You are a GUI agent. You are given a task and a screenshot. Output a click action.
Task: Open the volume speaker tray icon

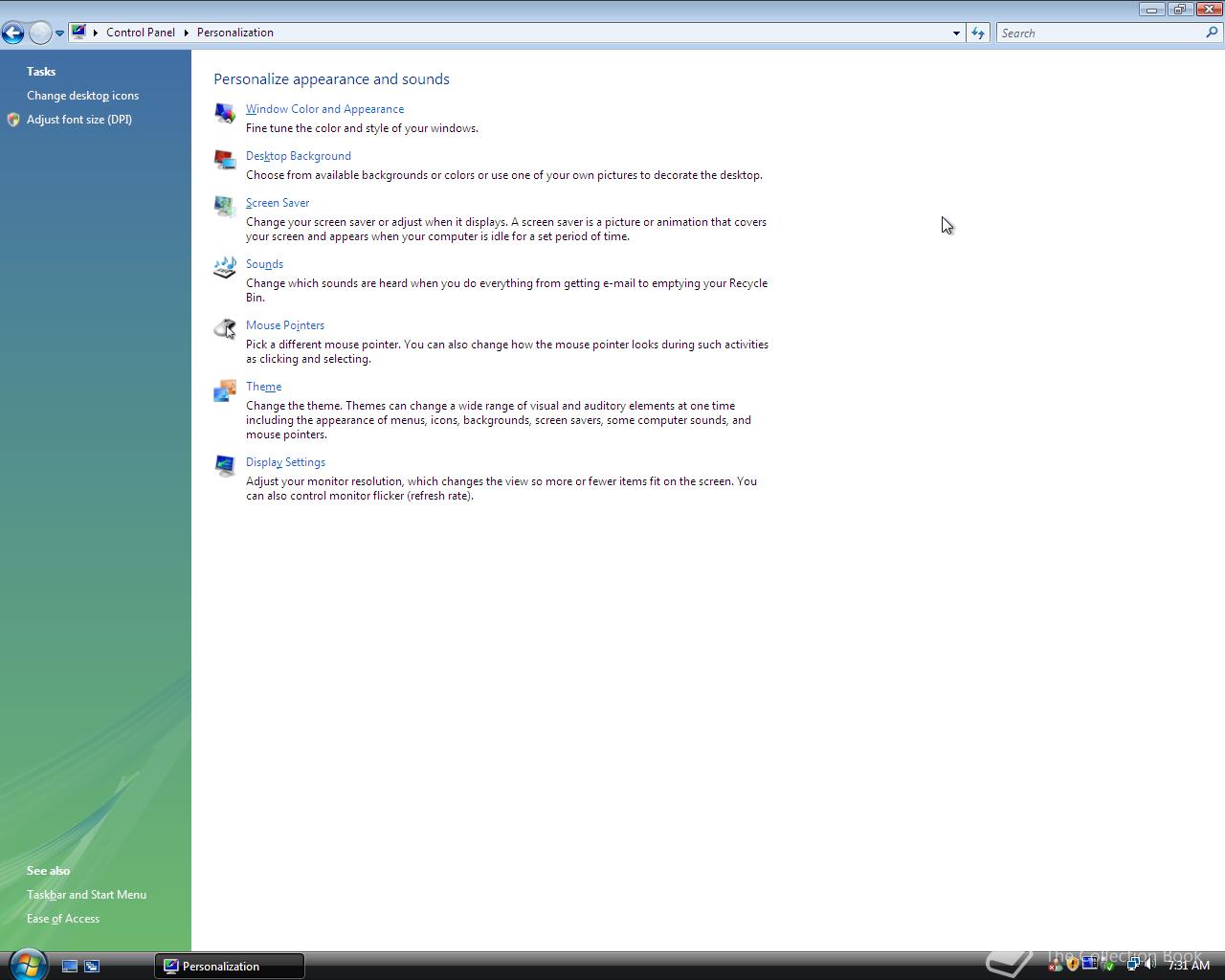[x=1149, y=964]
